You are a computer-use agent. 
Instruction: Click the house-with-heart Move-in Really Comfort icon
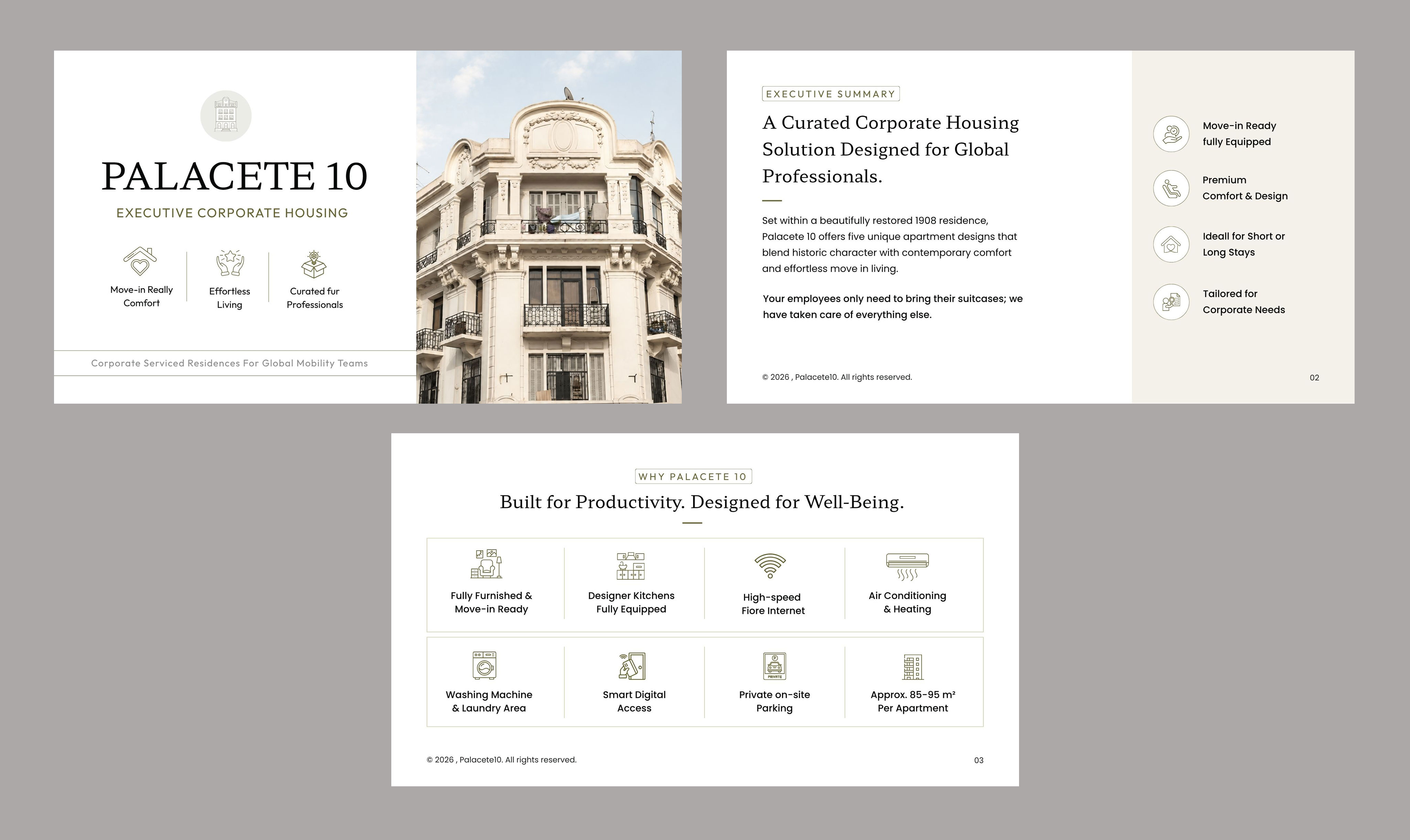(140, 261)
